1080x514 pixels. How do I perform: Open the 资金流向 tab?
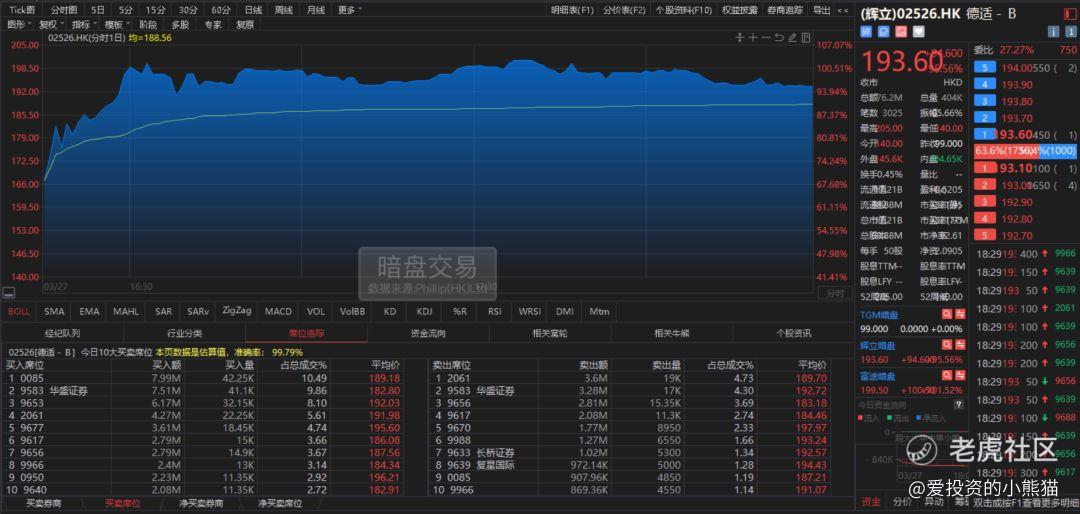(x=428, y=333)
